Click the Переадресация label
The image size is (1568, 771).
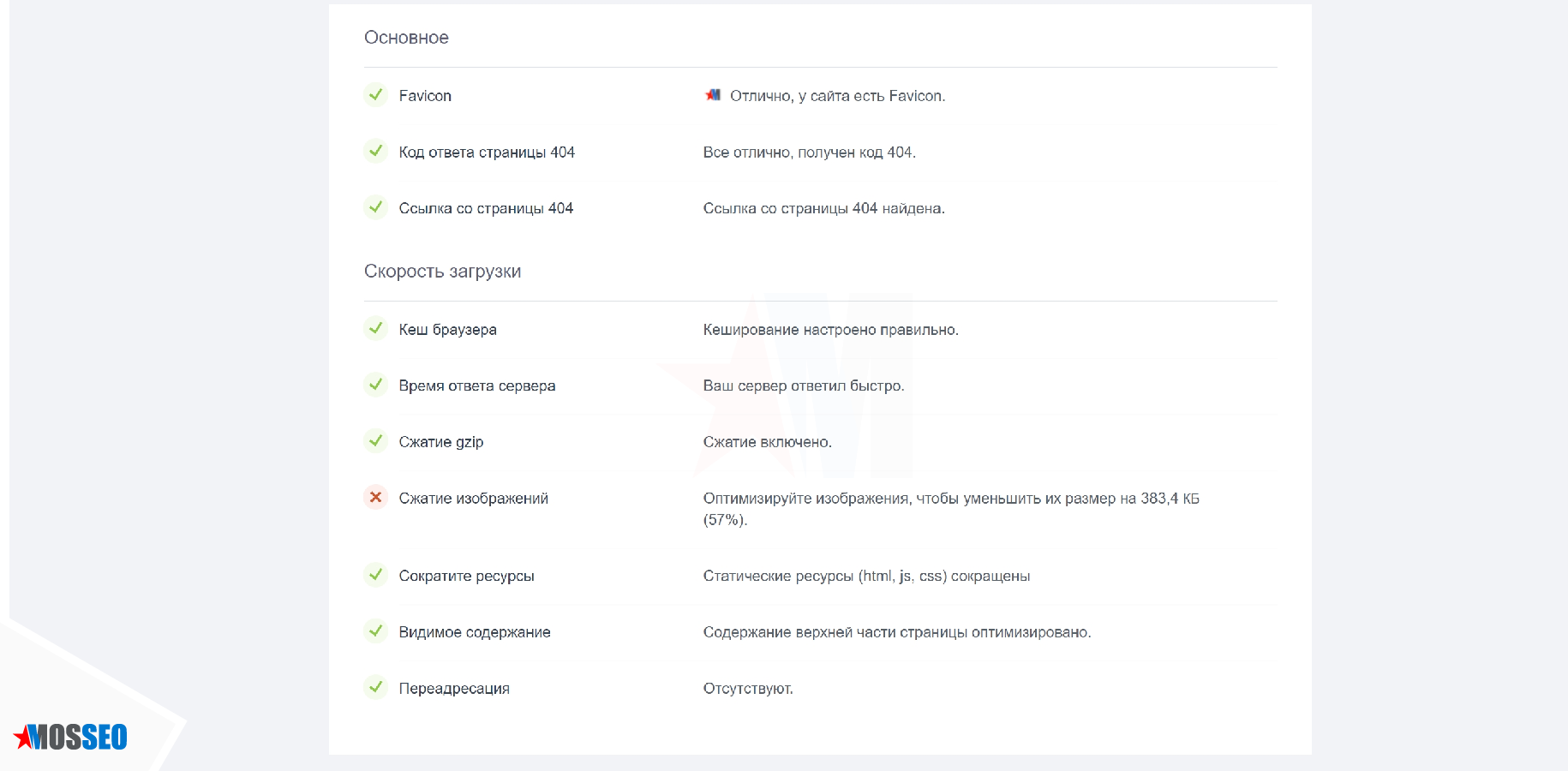coord(454,689)
